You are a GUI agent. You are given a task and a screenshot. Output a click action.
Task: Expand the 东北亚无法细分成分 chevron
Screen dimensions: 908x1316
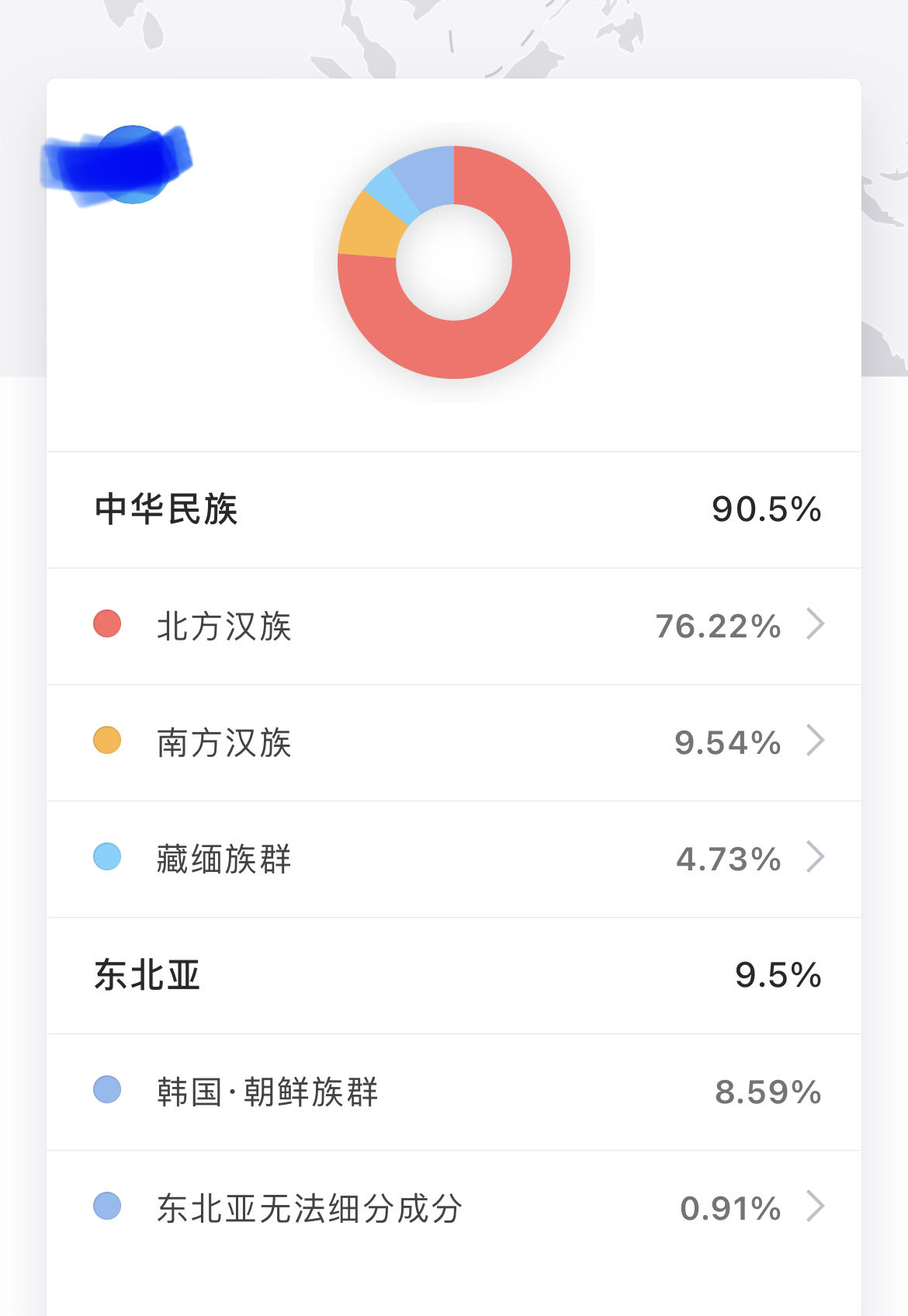[x=815, y=1206]
